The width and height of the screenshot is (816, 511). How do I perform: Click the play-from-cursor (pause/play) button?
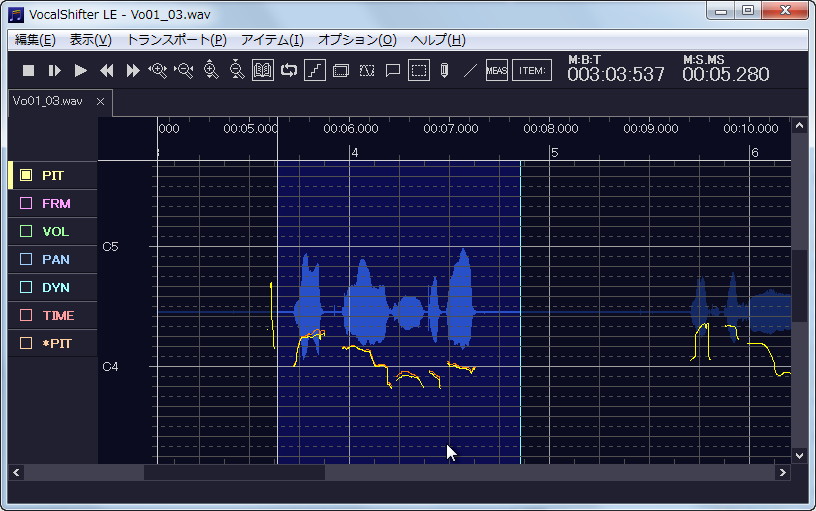pos(55,70)
